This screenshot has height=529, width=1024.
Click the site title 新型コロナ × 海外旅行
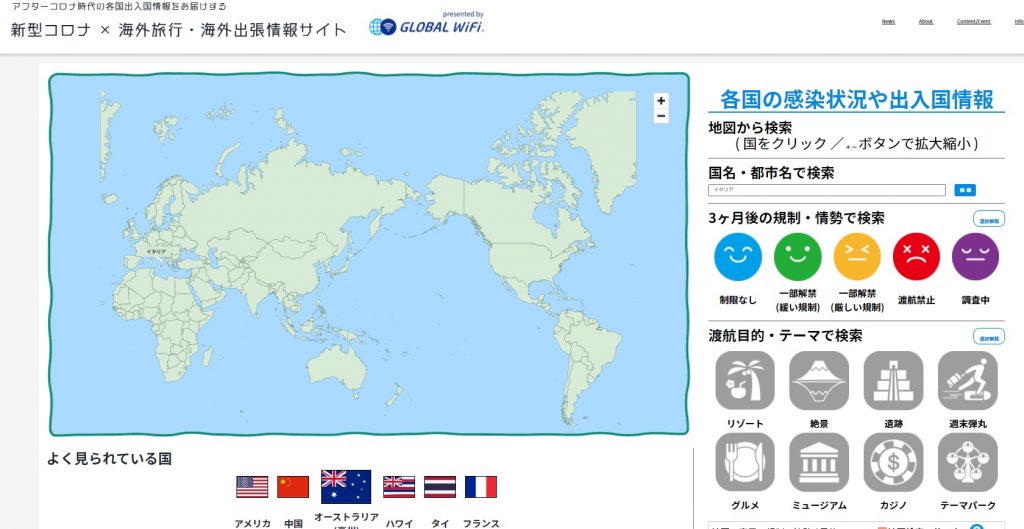coord(178,30)
